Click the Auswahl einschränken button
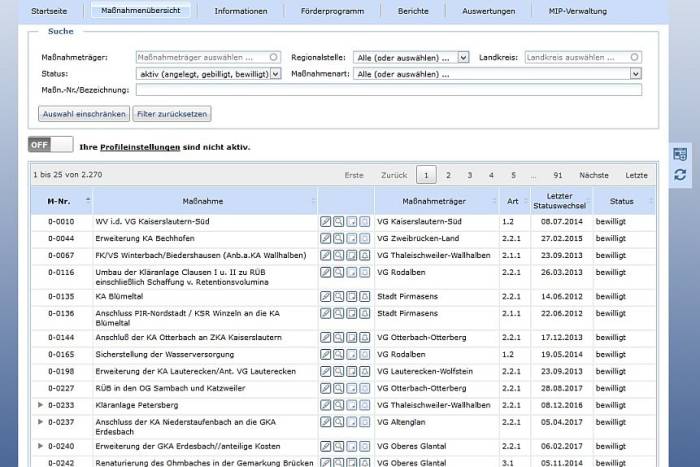Image resolution: width=700 pixels, height=467 pixels. (84, 114)
